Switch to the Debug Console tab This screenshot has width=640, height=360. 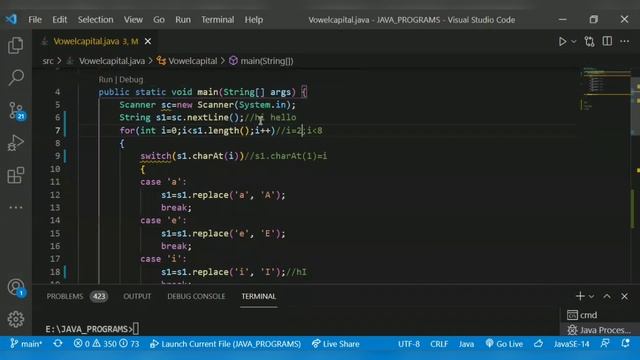[x=196, y=296]
